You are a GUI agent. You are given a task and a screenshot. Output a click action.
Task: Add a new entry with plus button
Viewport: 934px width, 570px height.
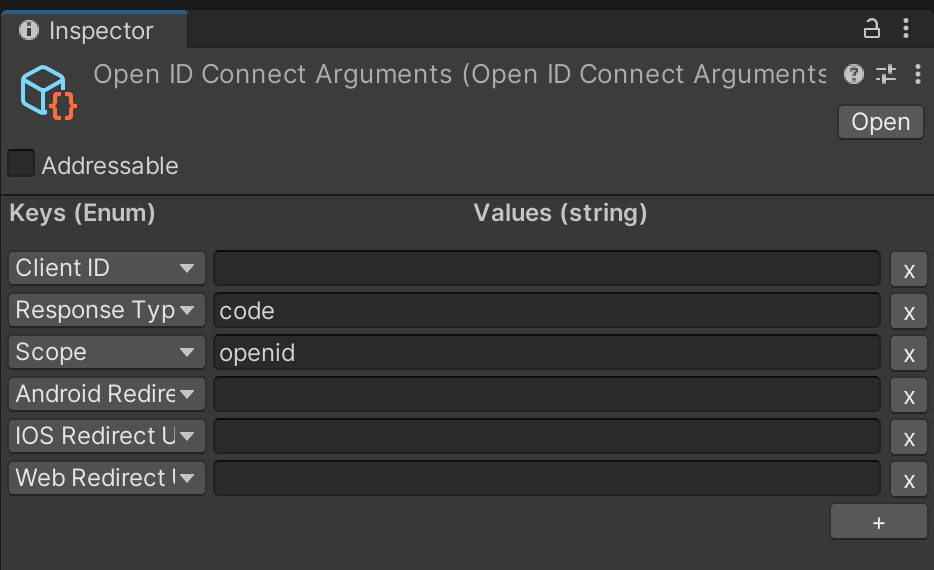pyautogui.click(x=879, y=522)
